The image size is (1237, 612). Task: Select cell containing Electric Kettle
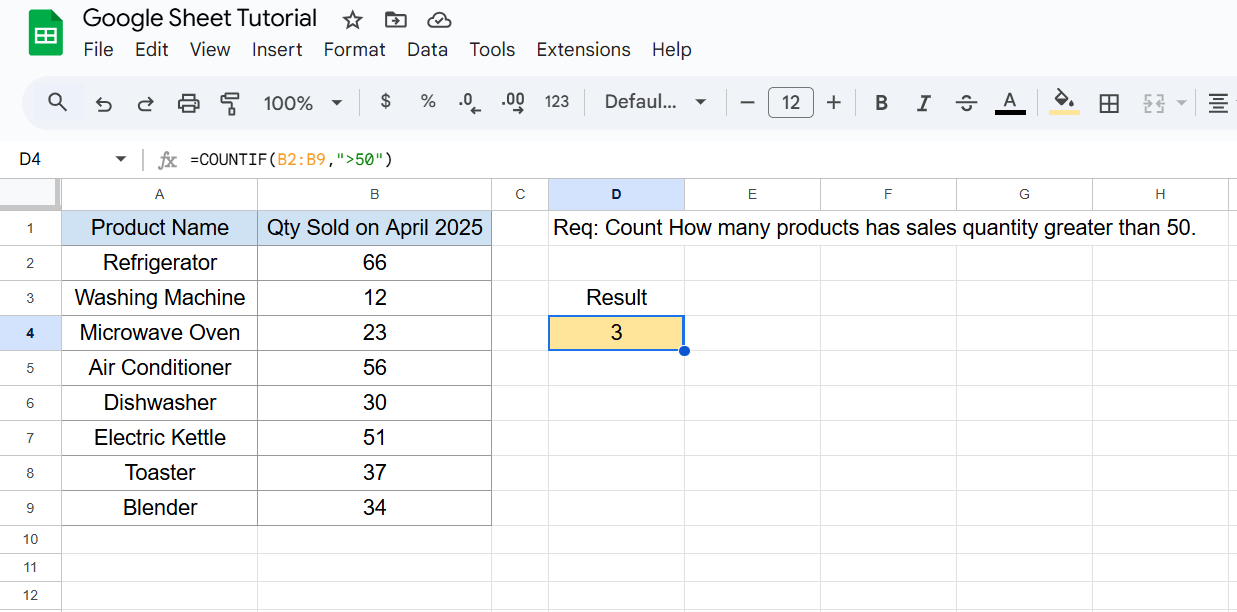[160, 438]
